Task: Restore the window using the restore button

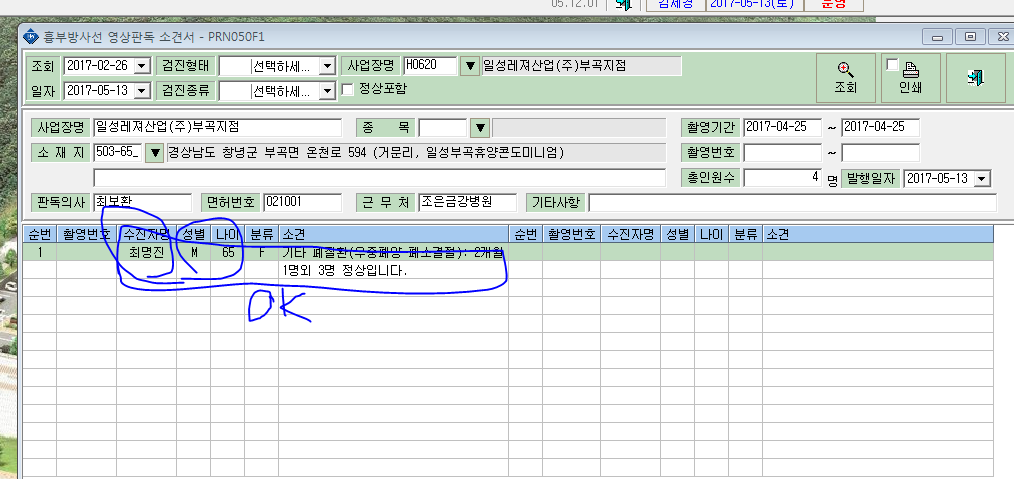Action: pyautogui.click(x=969, y=37)
